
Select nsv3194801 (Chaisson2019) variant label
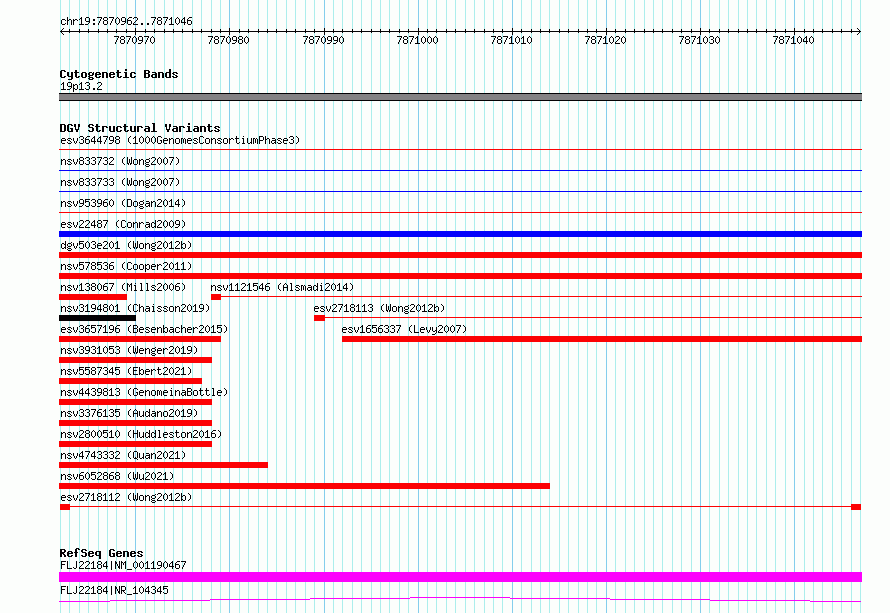click(135, 308)
